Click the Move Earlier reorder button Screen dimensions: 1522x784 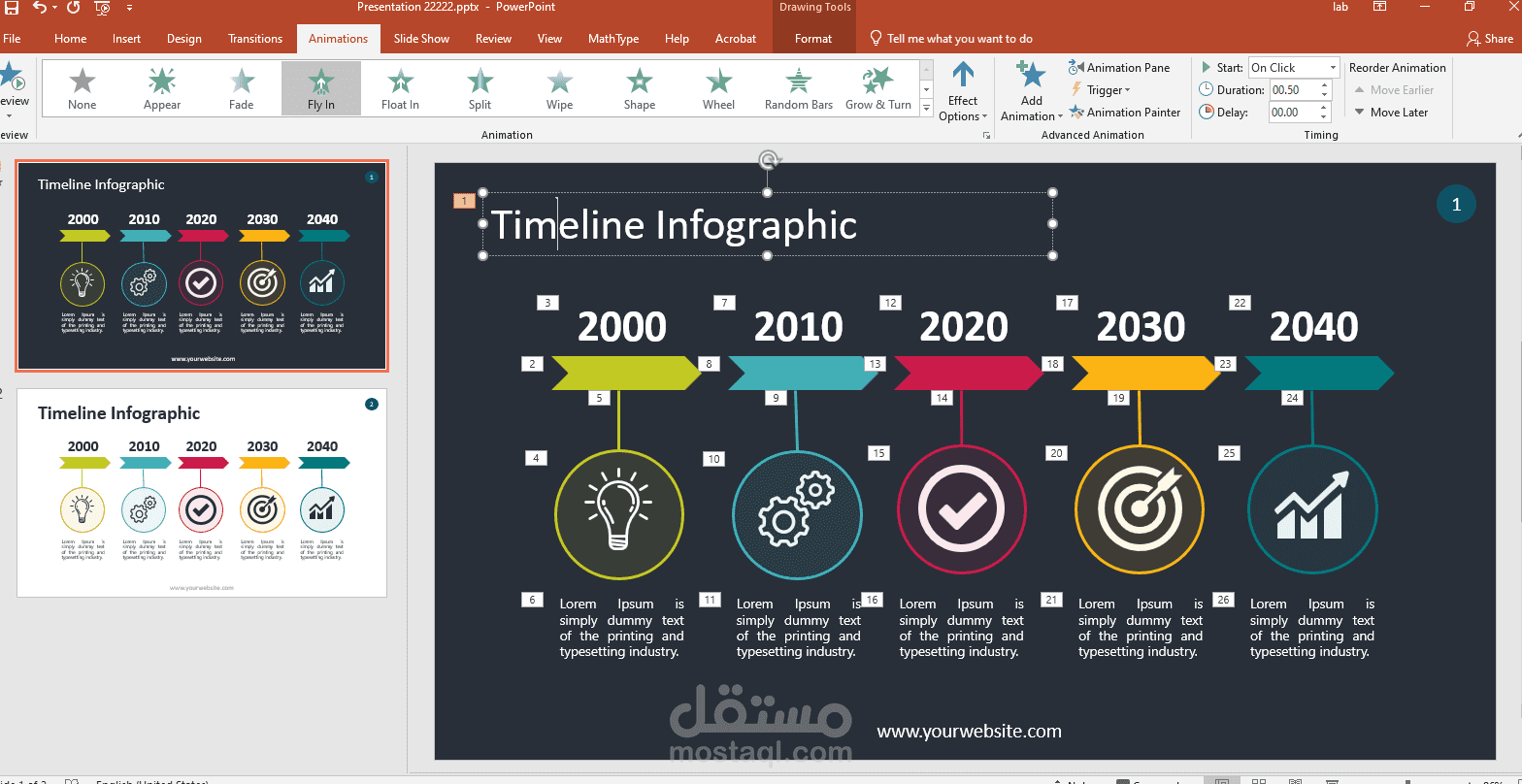pos(1394,90)
